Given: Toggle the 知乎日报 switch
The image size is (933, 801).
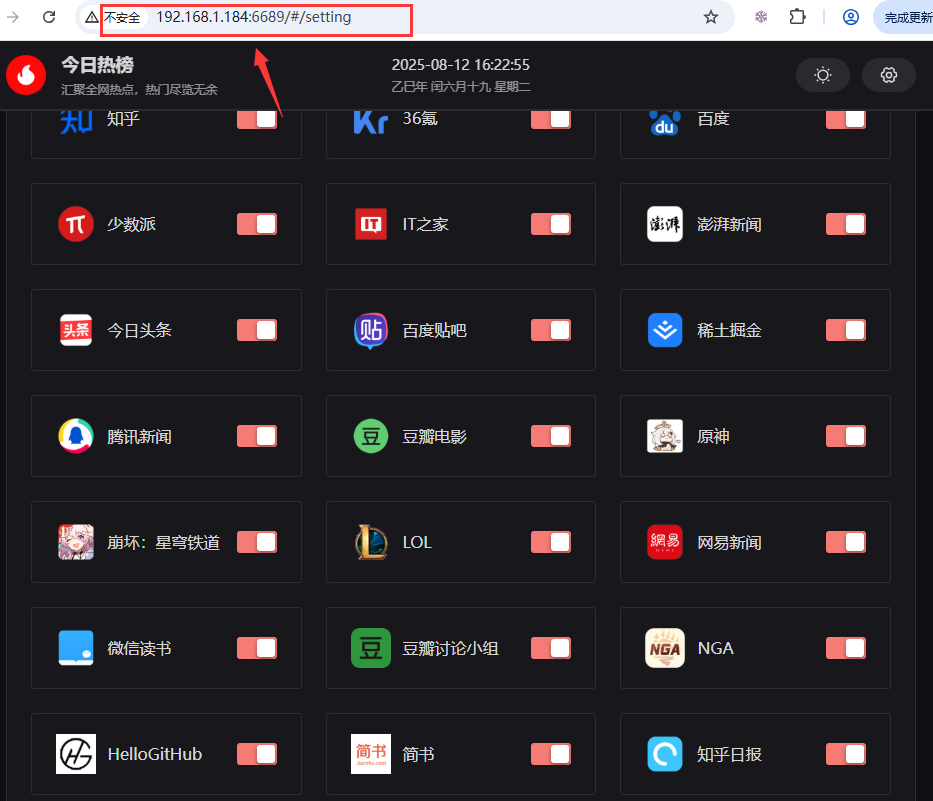Looking at the screenshot, I should pyautogui.click(x=846, y=754).
